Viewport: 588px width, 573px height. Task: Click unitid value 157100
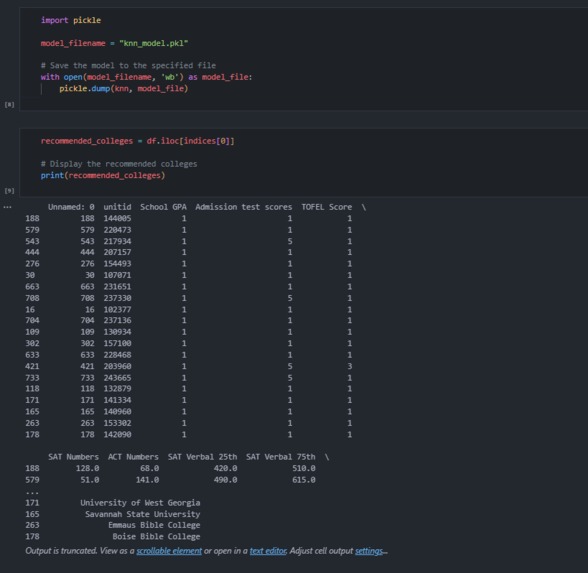coord(117,343)
